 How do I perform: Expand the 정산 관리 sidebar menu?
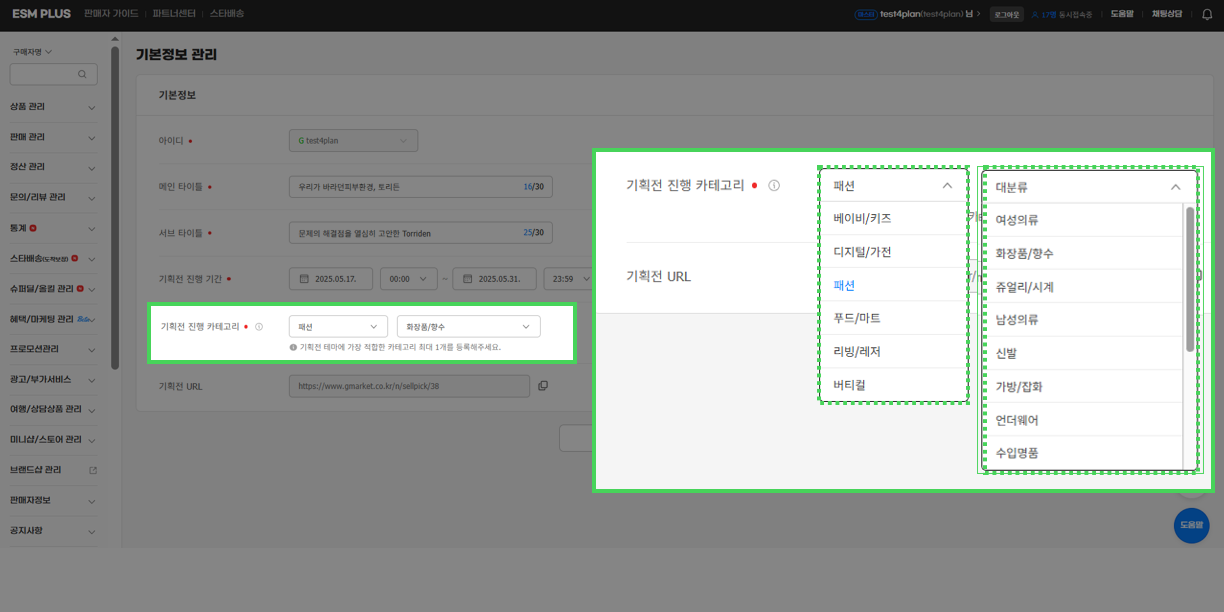coord(53,167)
